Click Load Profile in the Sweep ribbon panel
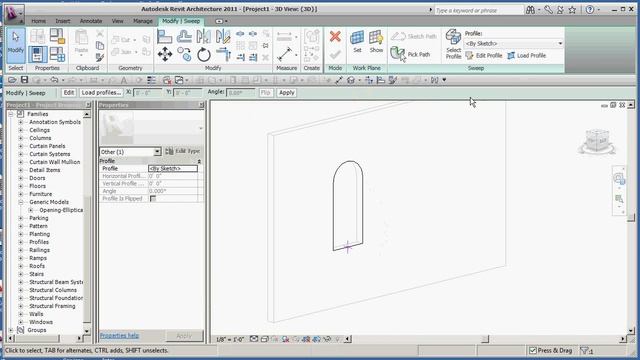This screenshot has height=360, width=640. [527, 56]
